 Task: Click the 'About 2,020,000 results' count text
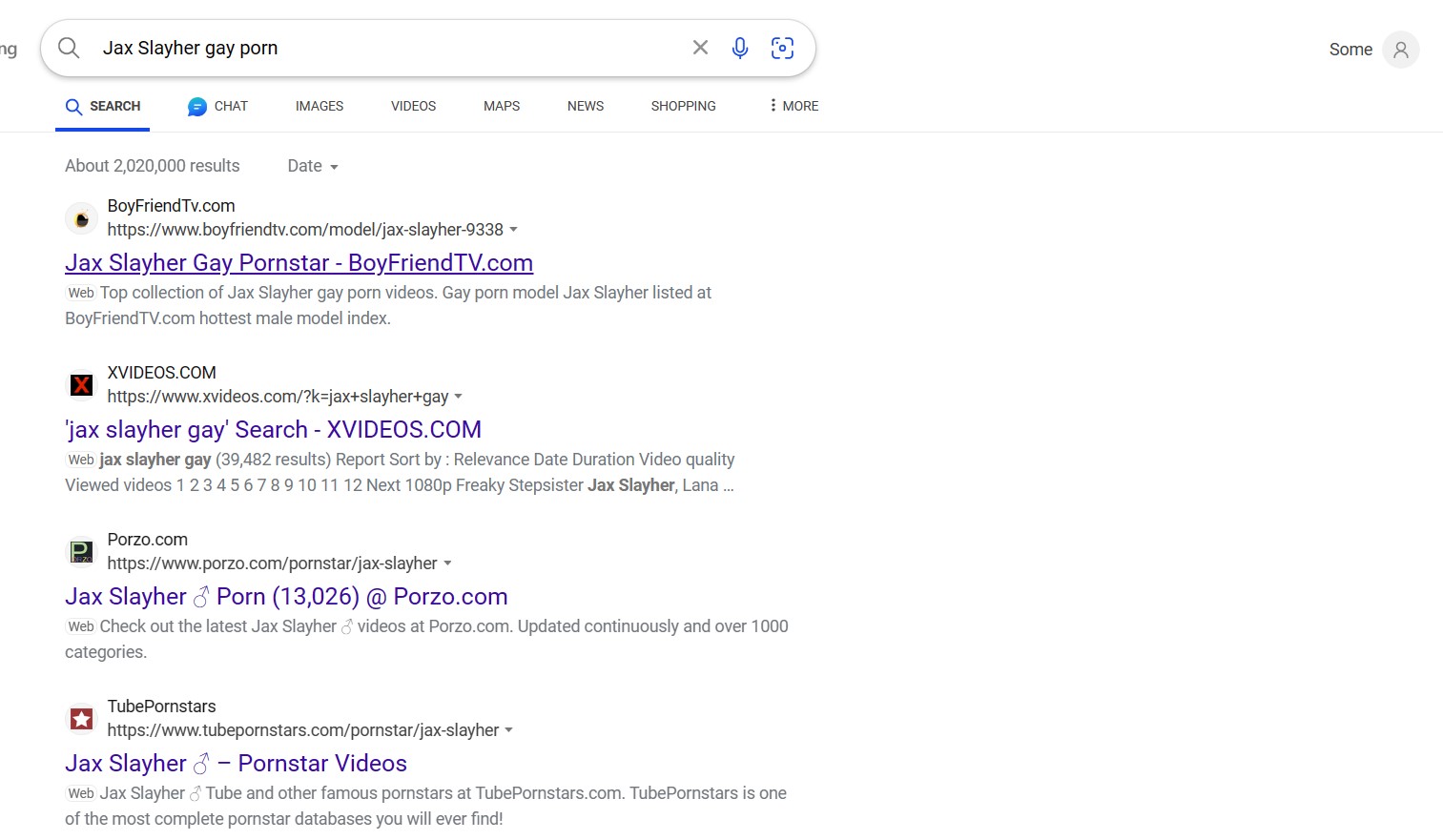point(153,166)
